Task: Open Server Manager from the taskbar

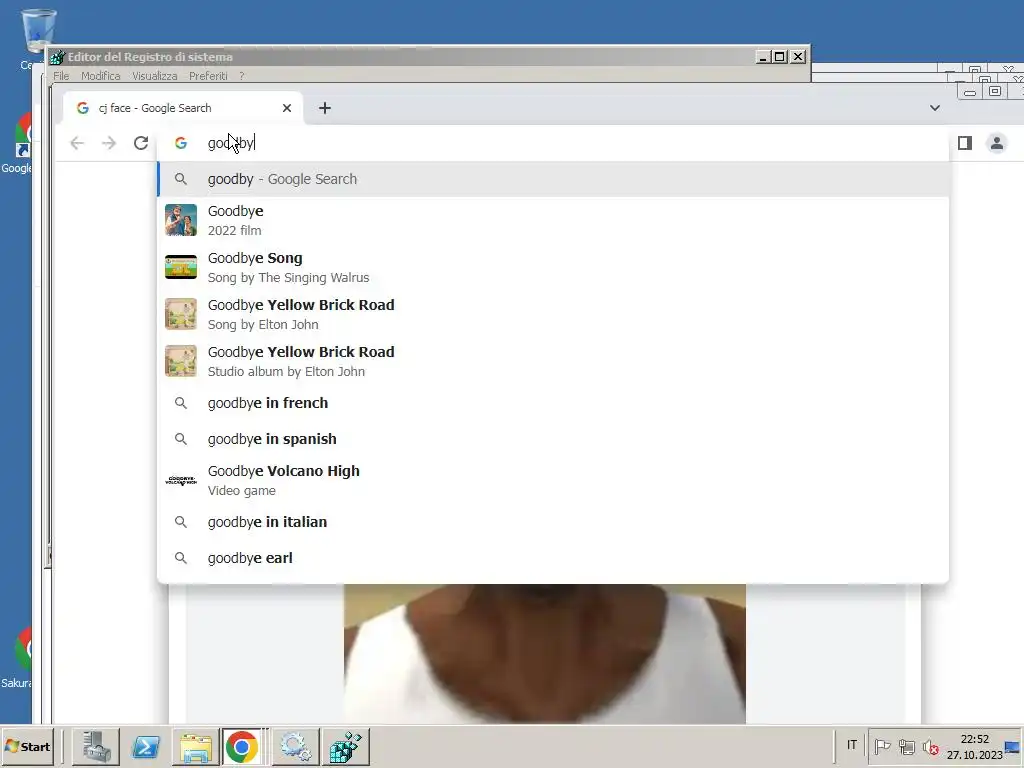Action: tap(96, 746)
